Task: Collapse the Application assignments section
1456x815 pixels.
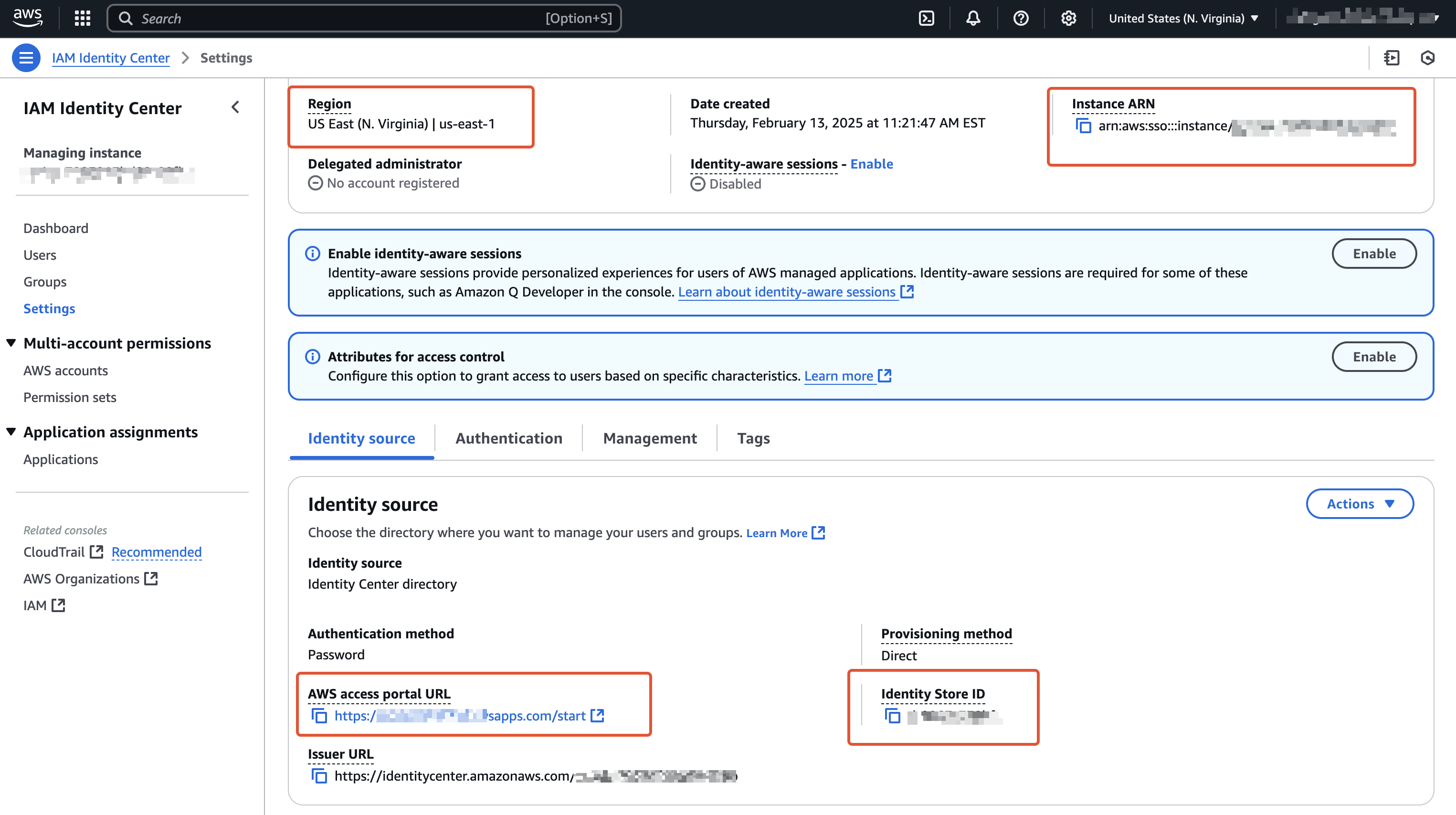Action: pyautogui.click(x=11, y=431)
